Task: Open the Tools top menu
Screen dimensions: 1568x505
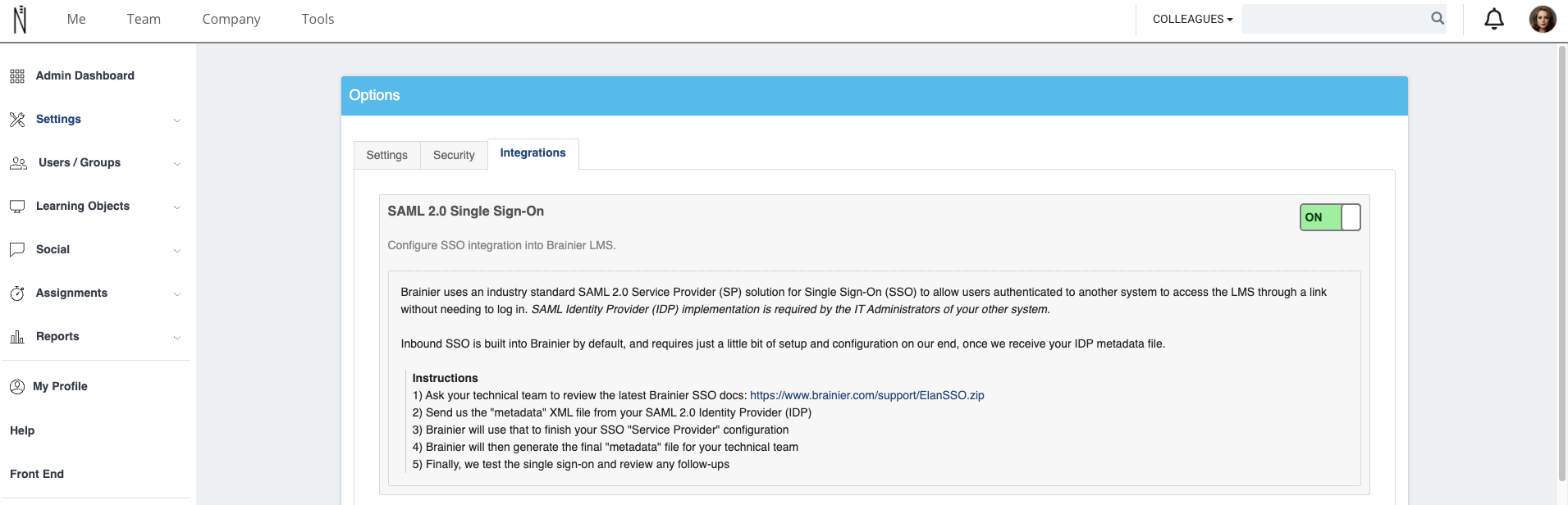Action: [x=318, y=19]
